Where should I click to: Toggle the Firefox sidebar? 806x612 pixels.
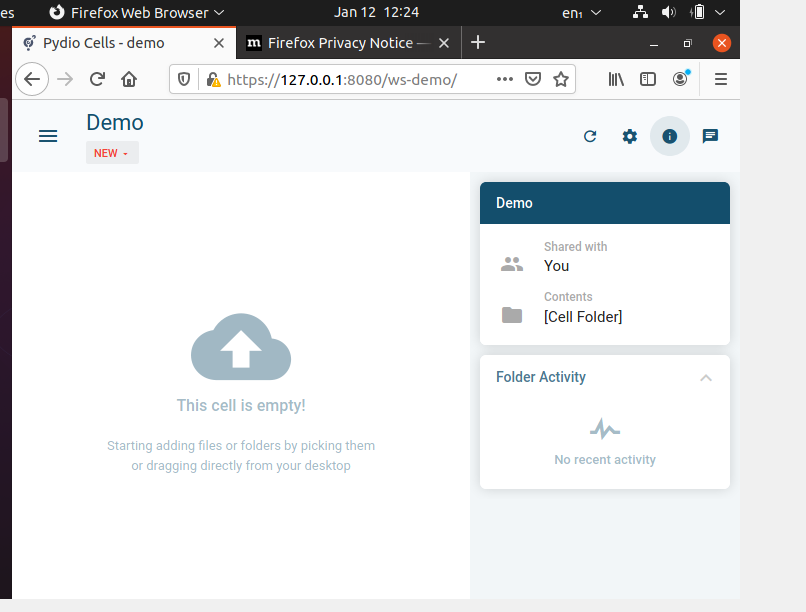click(x=648, y=79)
